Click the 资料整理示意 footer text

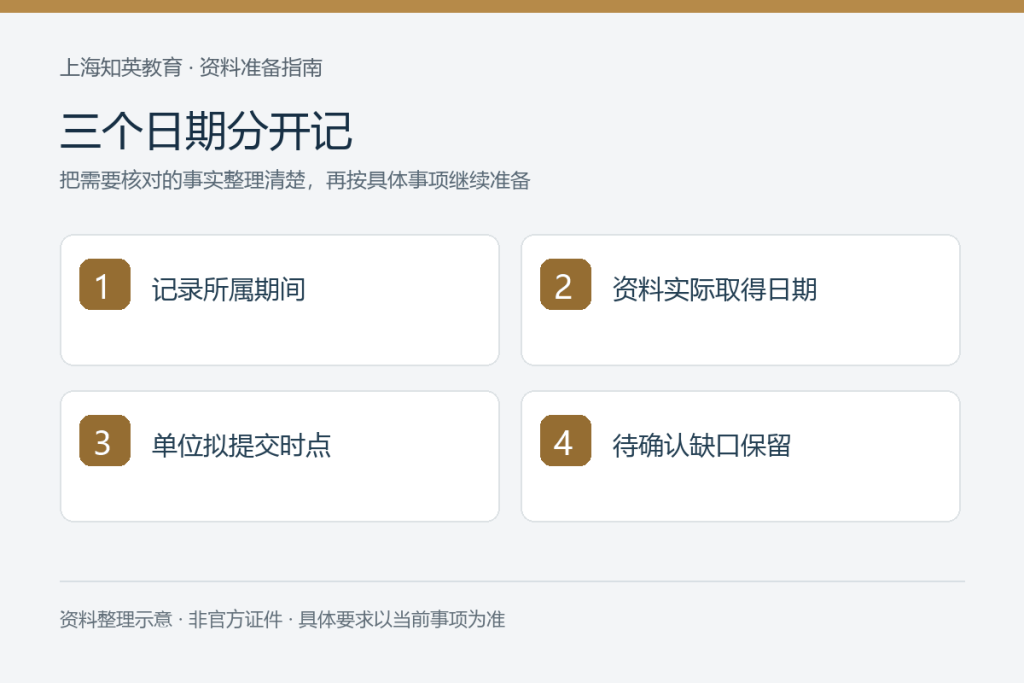click(116, 619)
